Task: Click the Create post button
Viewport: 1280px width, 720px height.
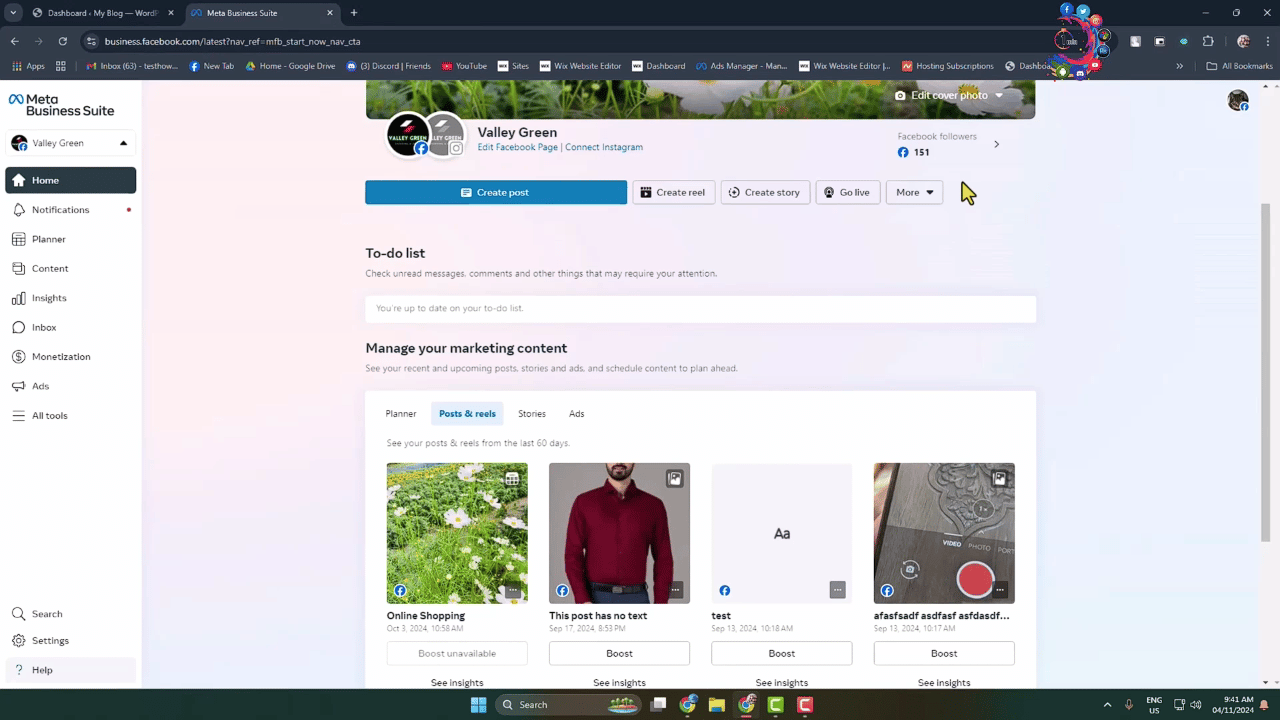Action: point(496,192)
